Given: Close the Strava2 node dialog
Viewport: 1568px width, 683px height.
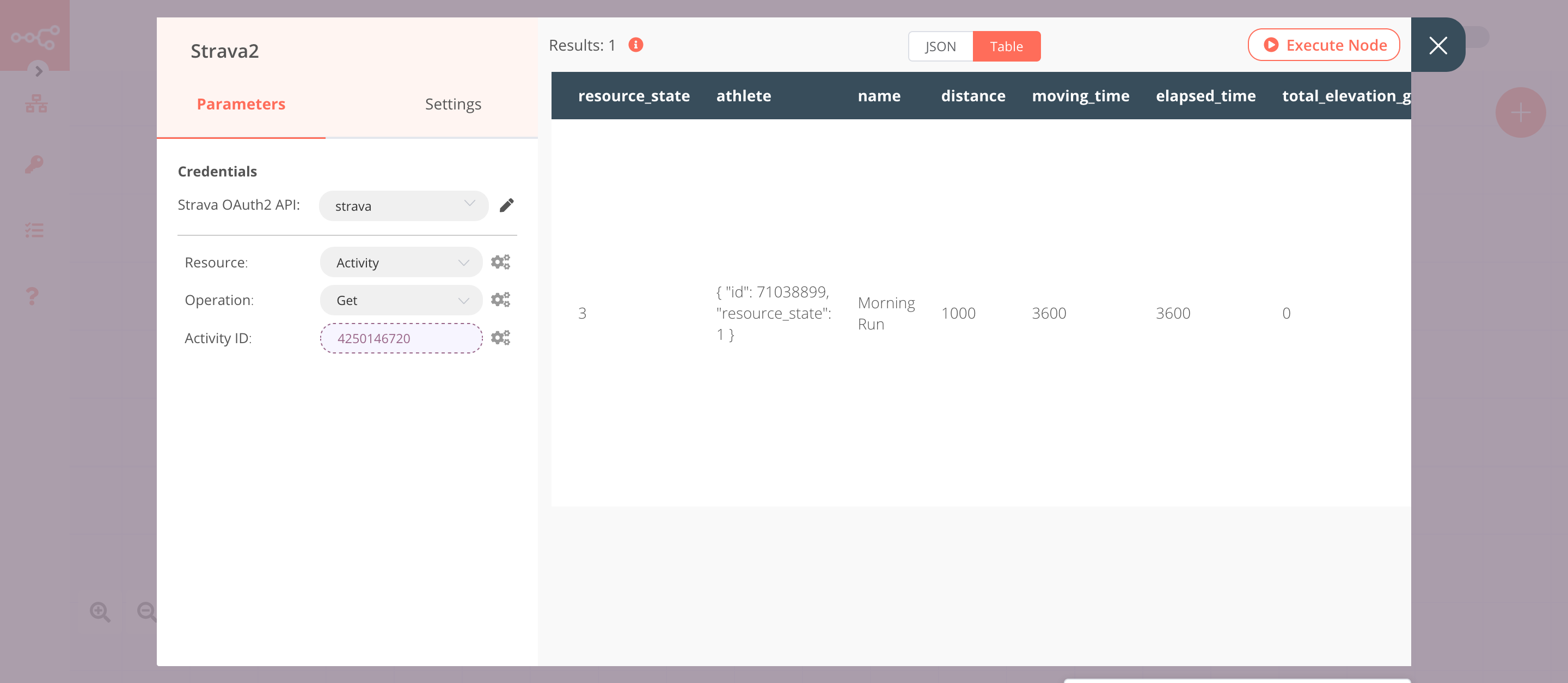Looking at the screenshot, I should pyautogui.click(x=1437, y=44).
